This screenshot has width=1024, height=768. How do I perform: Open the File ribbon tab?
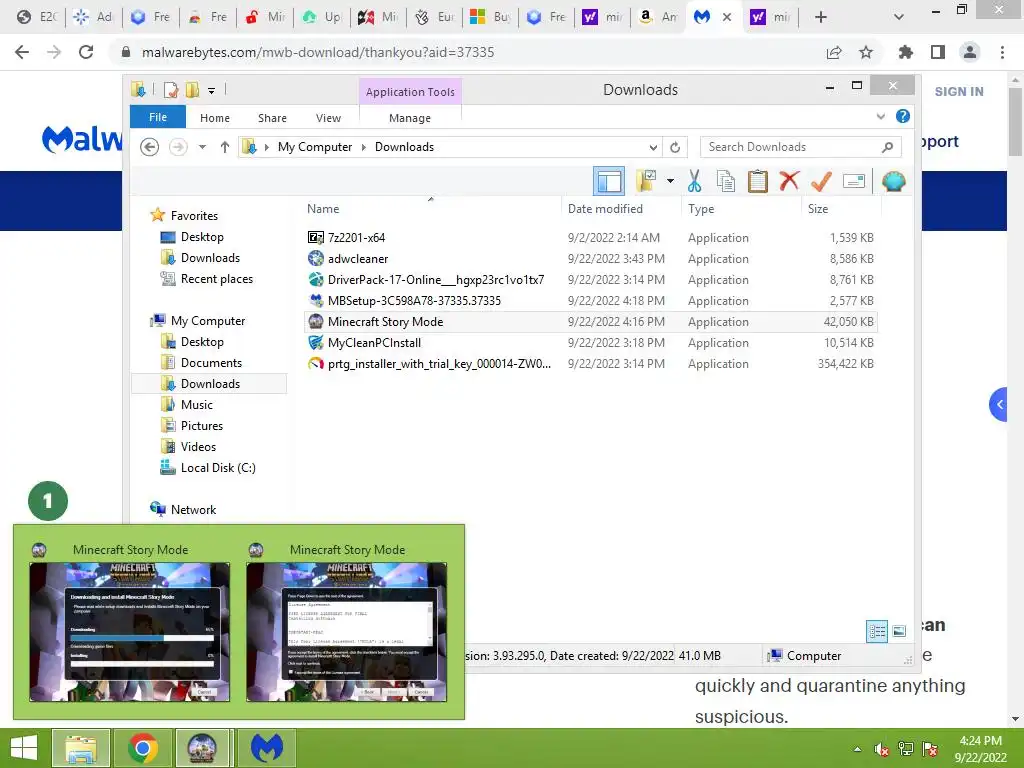coord(158,117)
